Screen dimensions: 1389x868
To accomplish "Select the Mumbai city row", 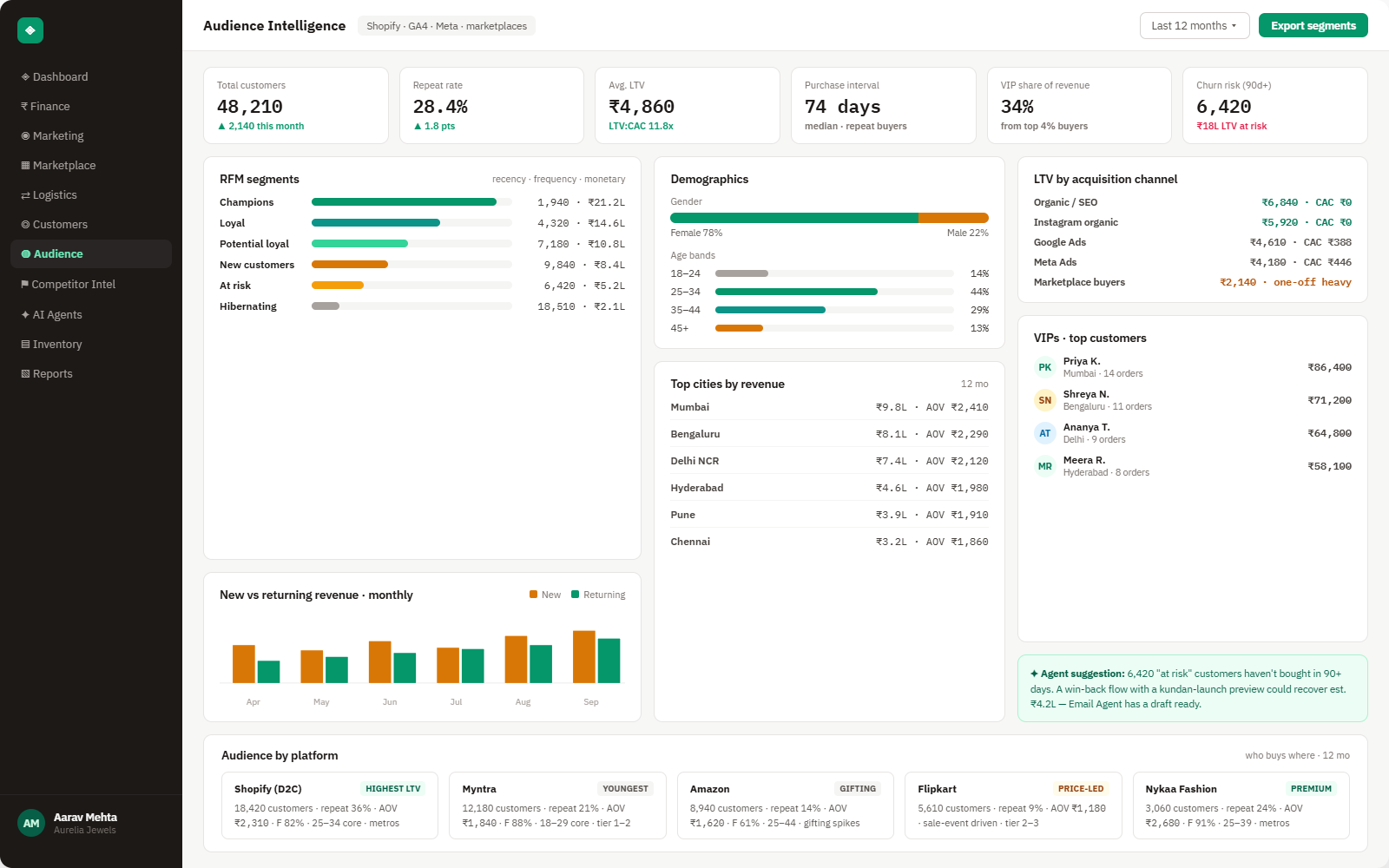I will (x=829, y=407).
